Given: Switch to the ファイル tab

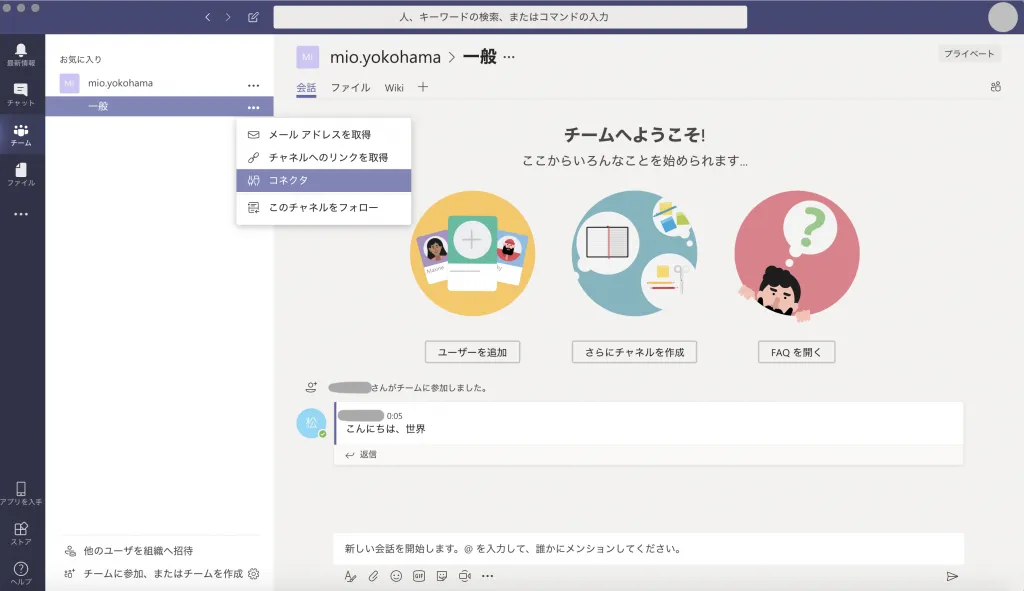Looking at the screenshot, I should (x=350, y=88).
